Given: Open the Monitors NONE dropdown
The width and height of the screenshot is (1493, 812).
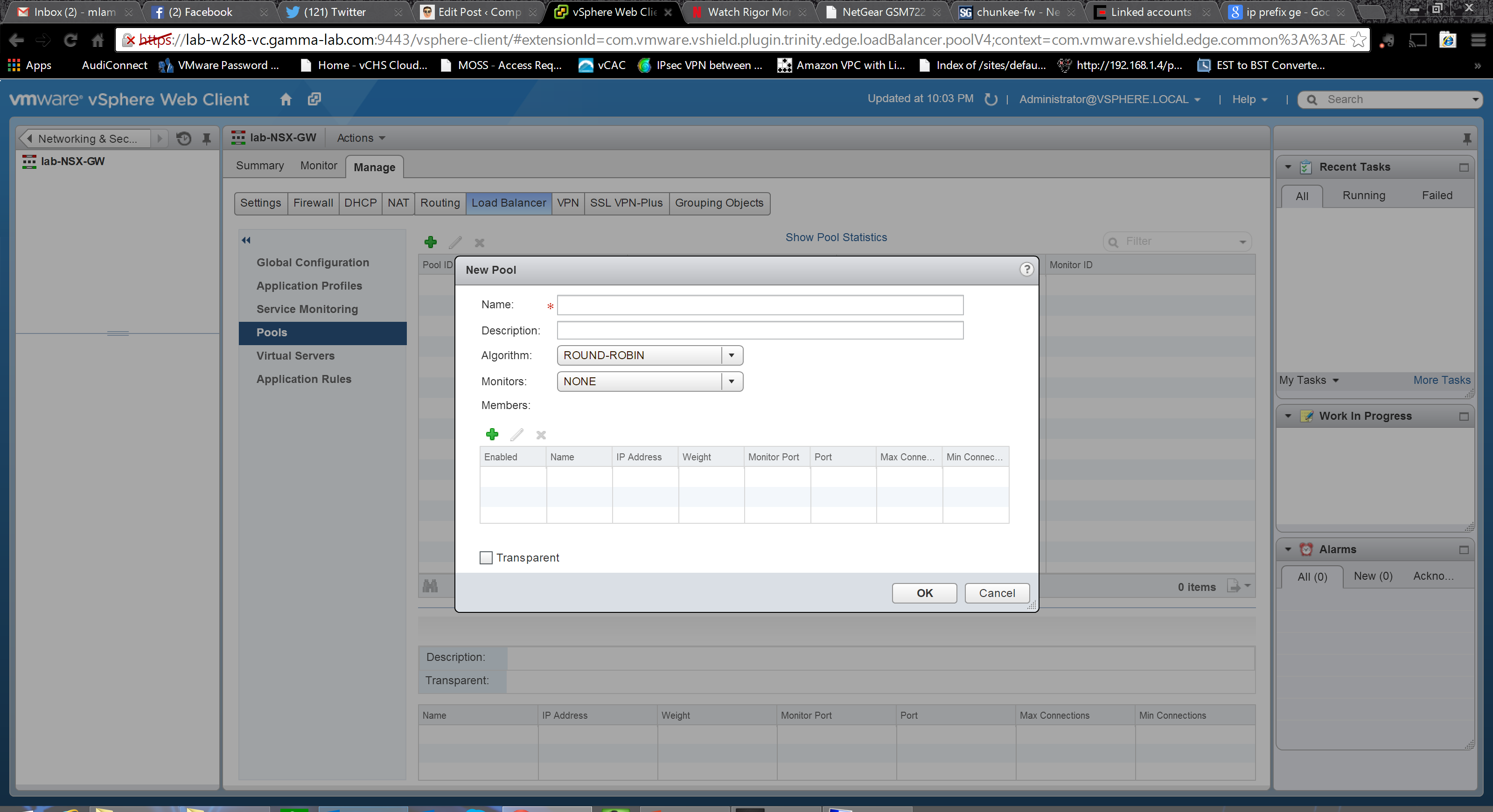Looking at the screenshot, I should [732, 381].
